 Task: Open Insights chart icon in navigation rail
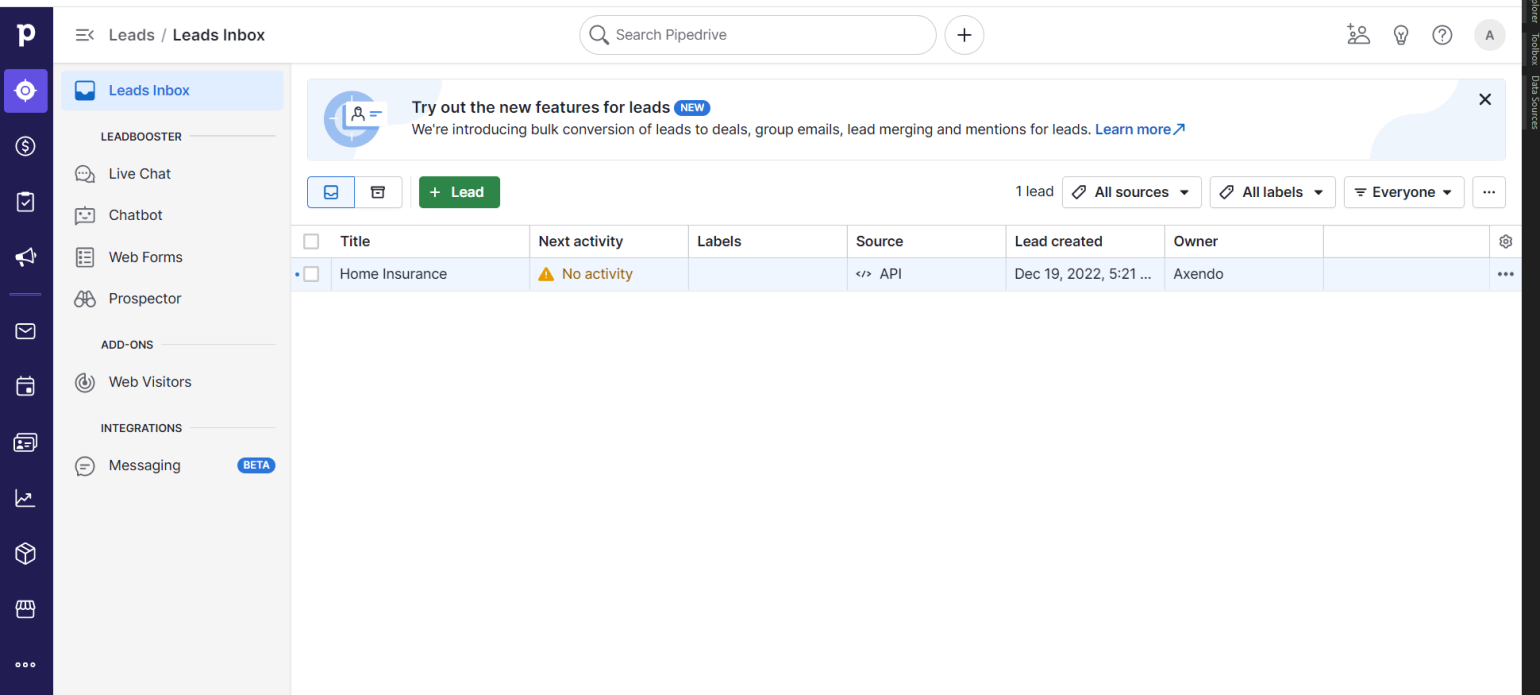click(x=26, y=498)
